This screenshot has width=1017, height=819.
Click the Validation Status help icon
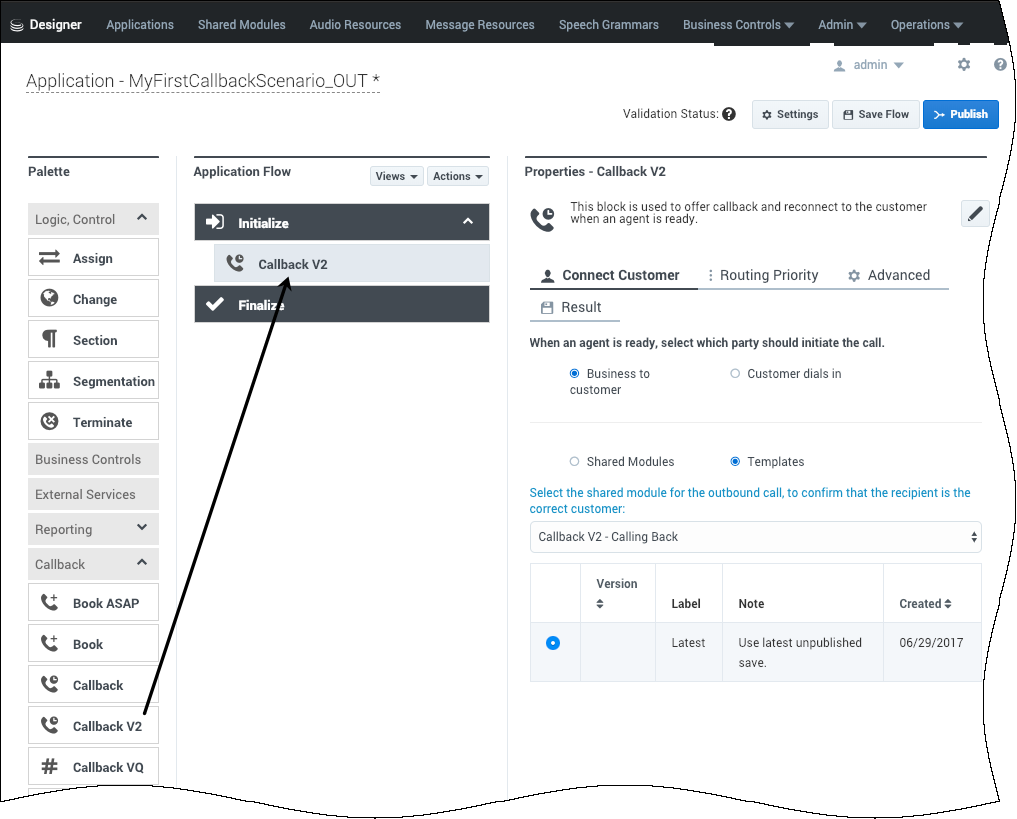tap(729, 114)
